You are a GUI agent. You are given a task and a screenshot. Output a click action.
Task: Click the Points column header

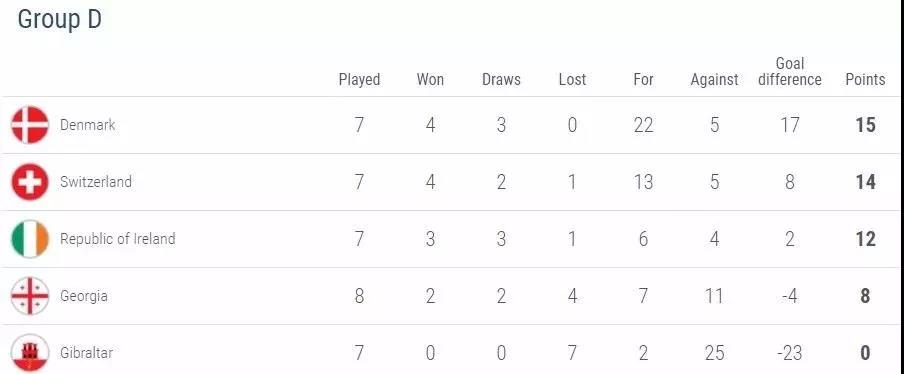(x=865, y=80)
